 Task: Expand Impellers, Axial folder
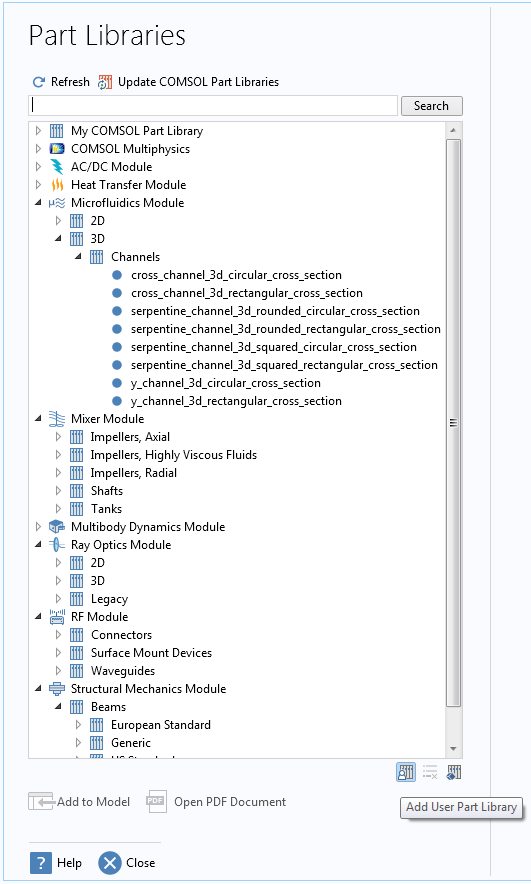coord(58,437)
